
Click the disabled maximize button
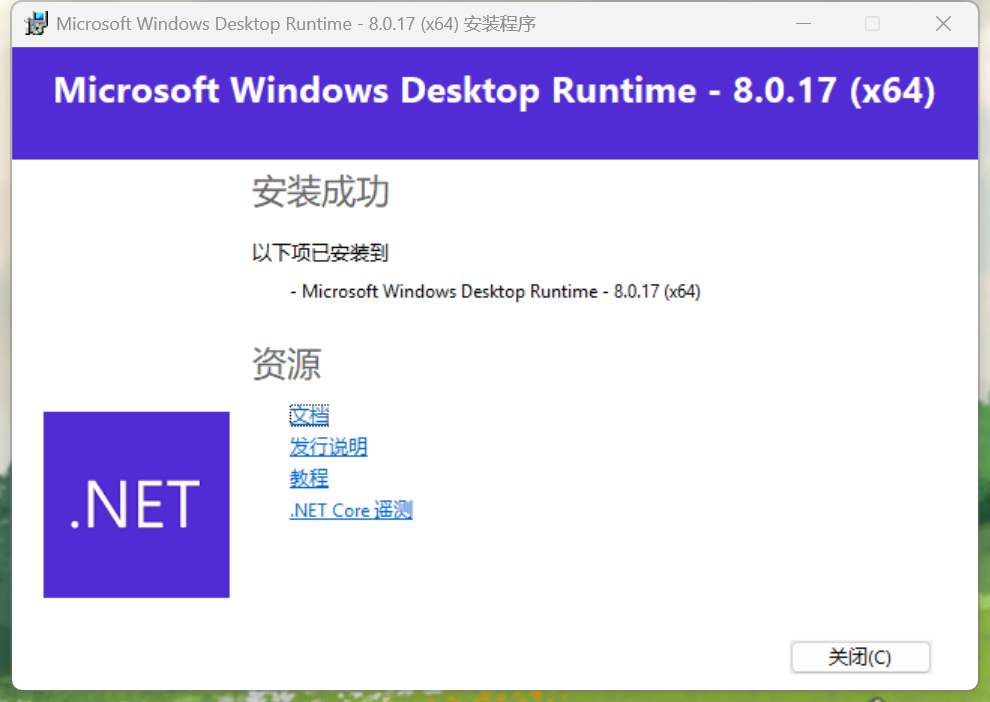coord(873,24)
